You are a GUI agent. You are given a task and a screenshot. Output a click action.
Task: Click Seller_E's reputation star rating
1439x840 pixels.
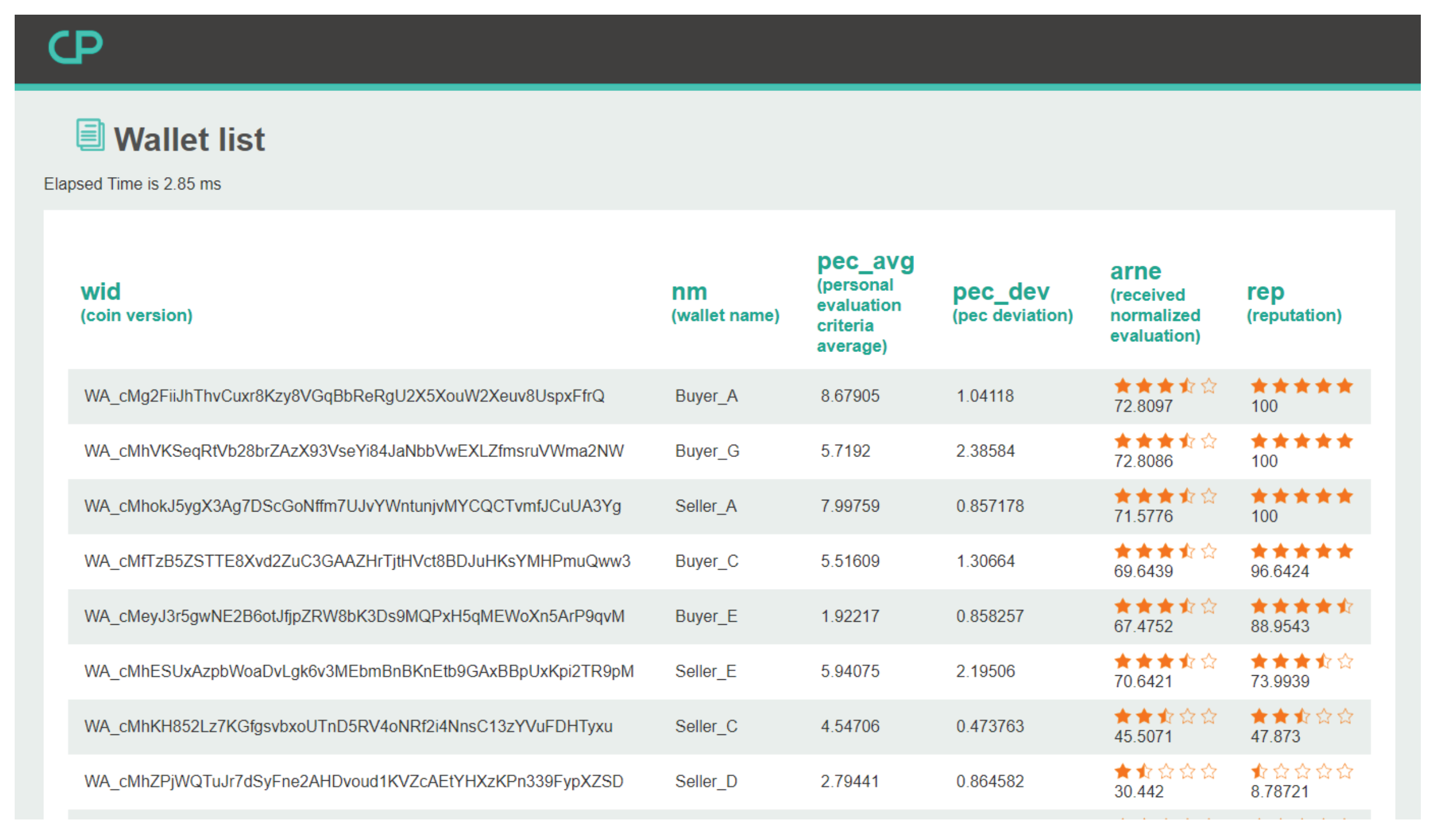click(1301, 661)
